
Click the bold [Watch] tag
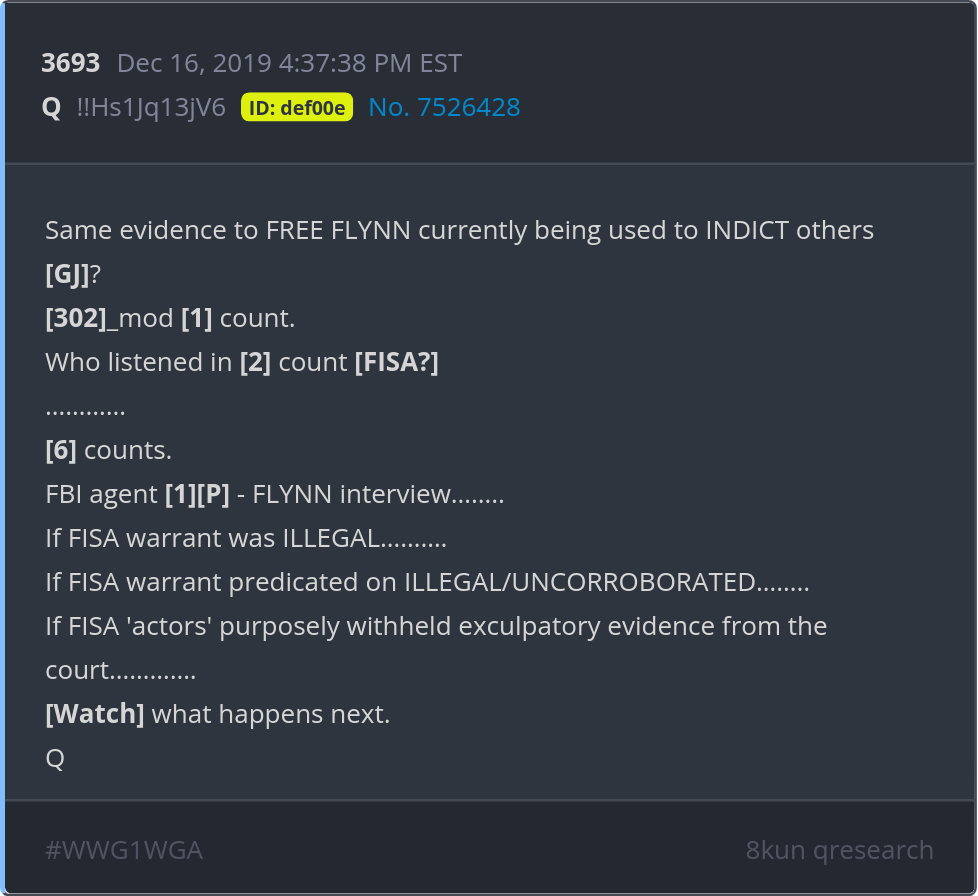(95, 714)
